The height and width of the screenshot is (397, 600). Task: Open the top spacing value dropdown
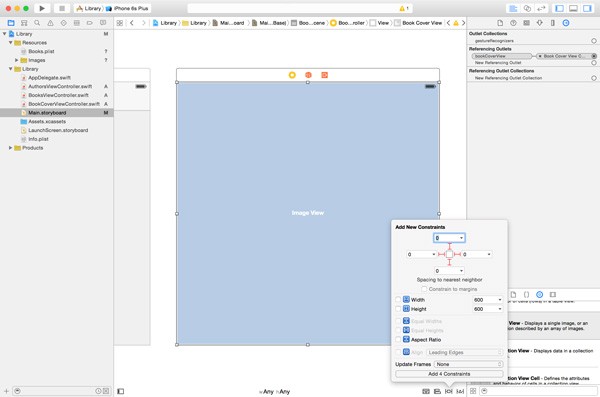point(461,238)
